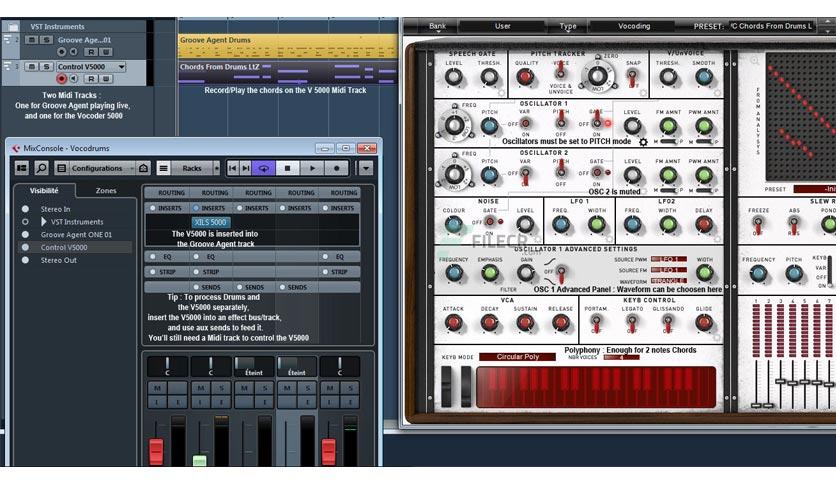The image size is (836, 484).
Task: Click the Oscillator 1 blue Pitch knob
Action: (x=489, y=127)
